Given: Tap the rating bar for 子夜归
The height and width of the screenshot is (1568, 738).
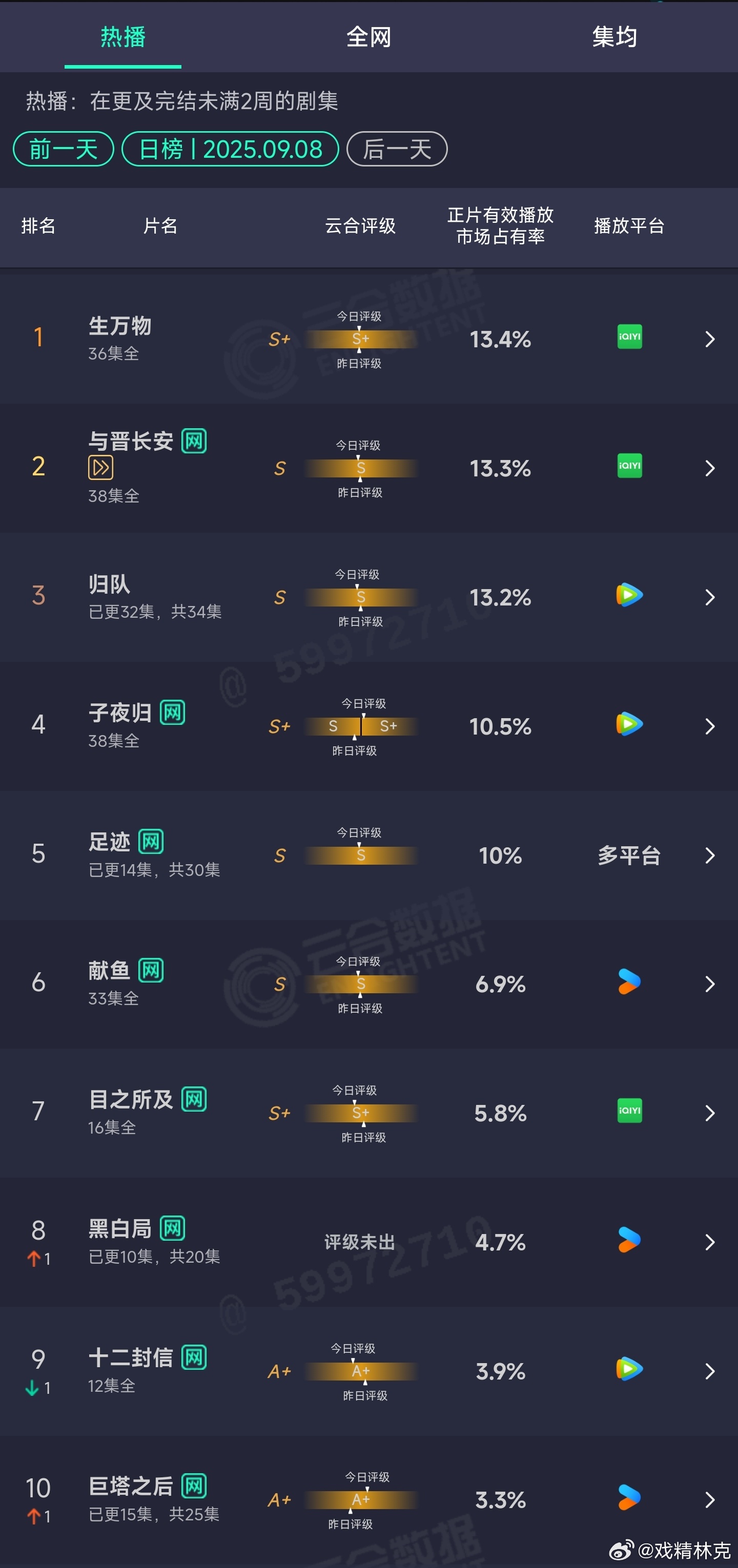Looking at the screenshot, I should pyautogui.click(x=362, y=726).
